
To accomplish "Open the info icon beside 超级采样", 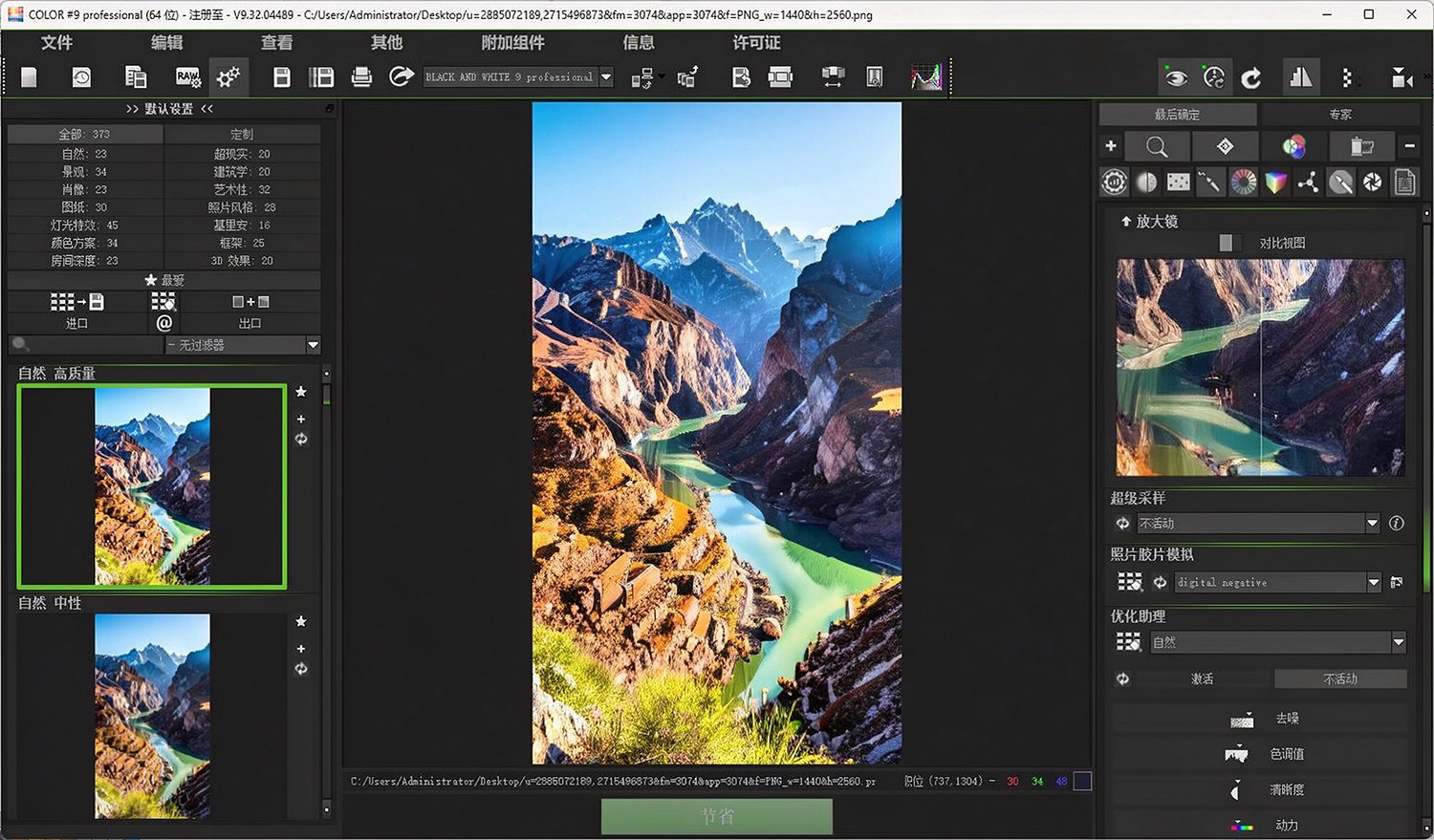I will click(x=1397, y=523).
